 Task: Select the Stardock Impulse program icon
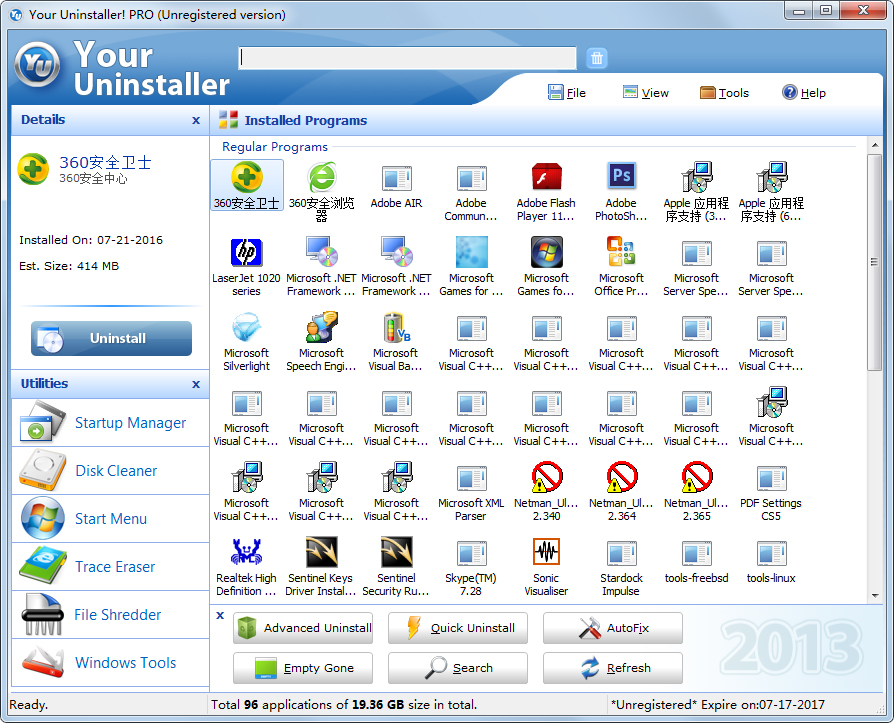pos(621,553)
